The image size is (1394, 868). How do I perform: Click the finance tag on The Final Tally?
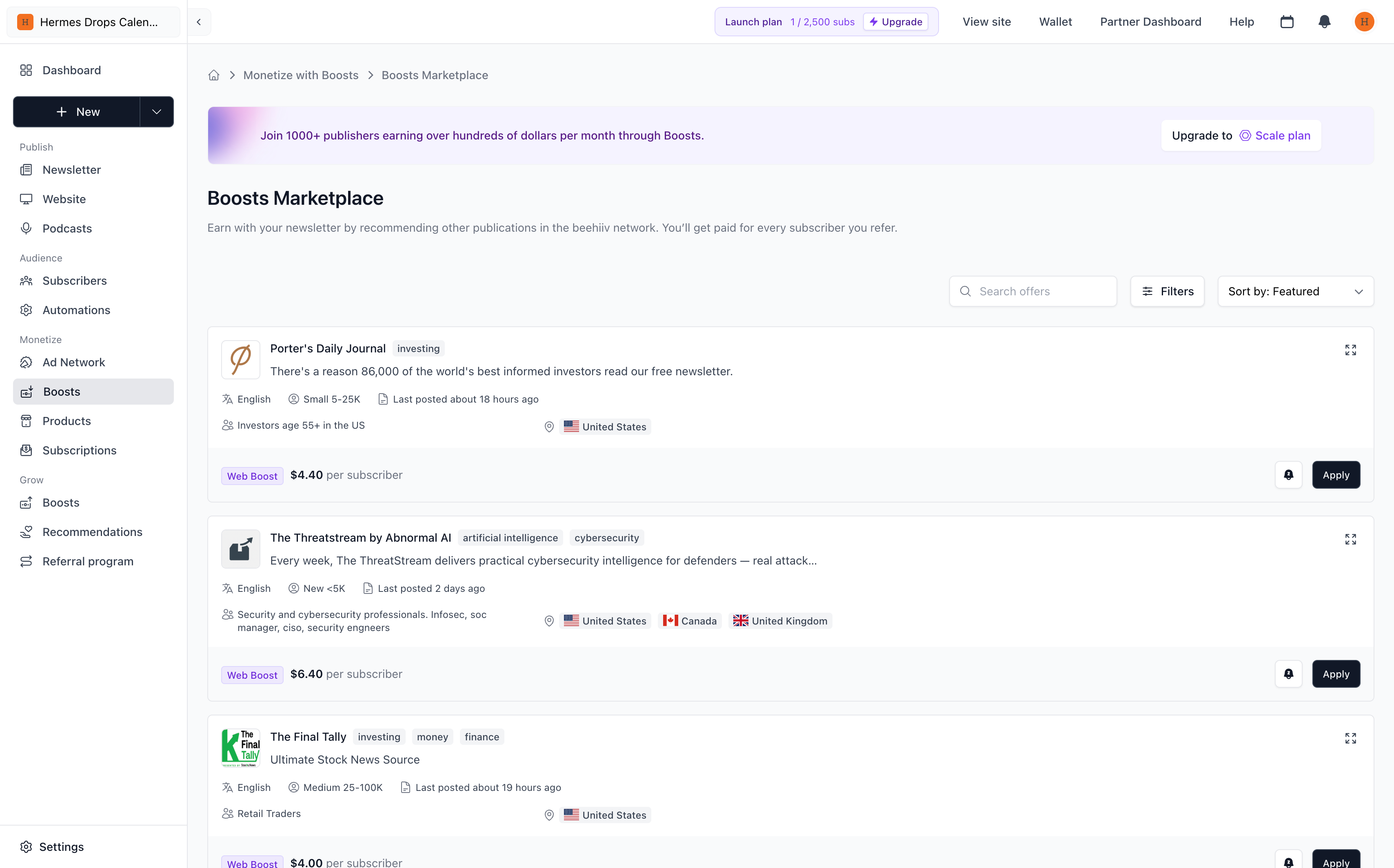(482, 737)
